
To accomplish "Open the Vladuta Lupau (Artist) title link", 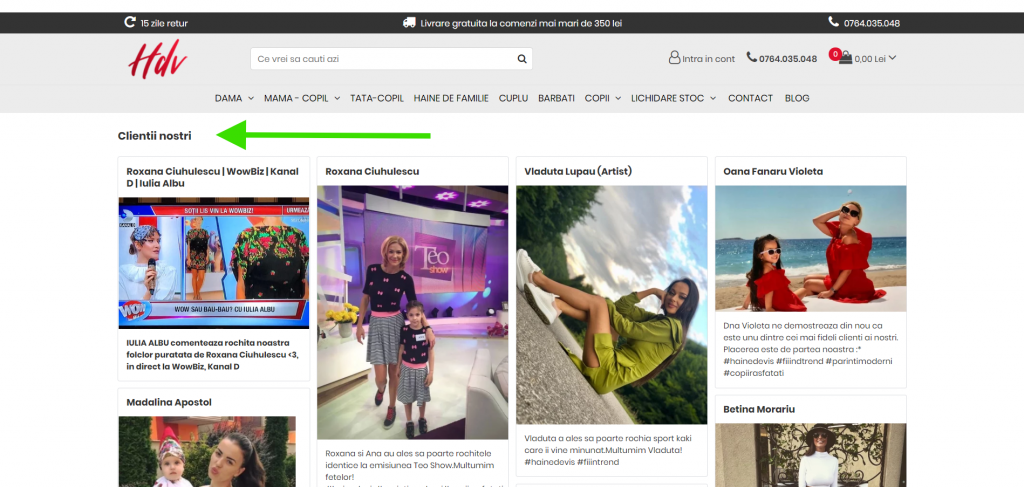I will [x=577, y=171].
